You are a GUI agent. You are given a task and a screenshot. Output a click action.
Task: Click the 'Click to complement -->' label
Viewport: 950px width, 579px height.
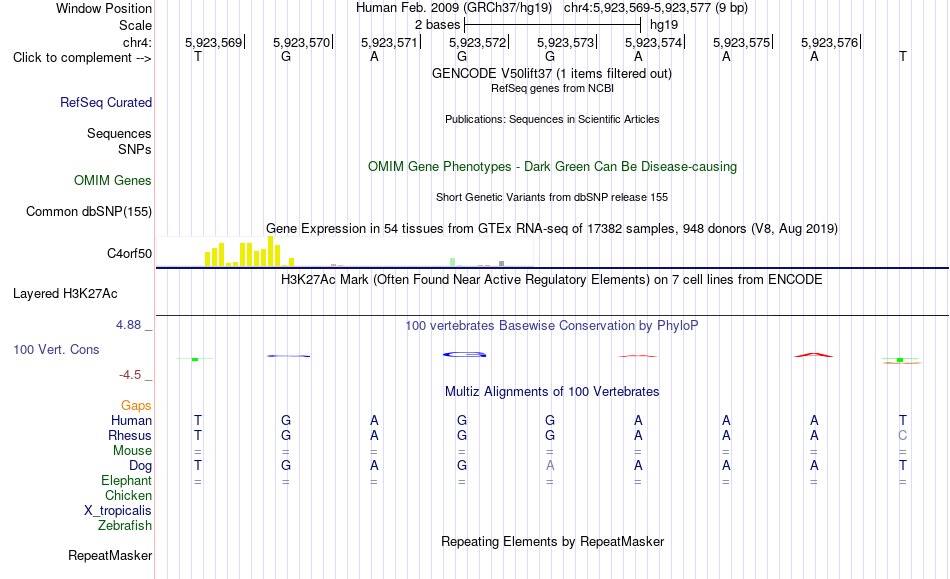[x=82, y=58]
